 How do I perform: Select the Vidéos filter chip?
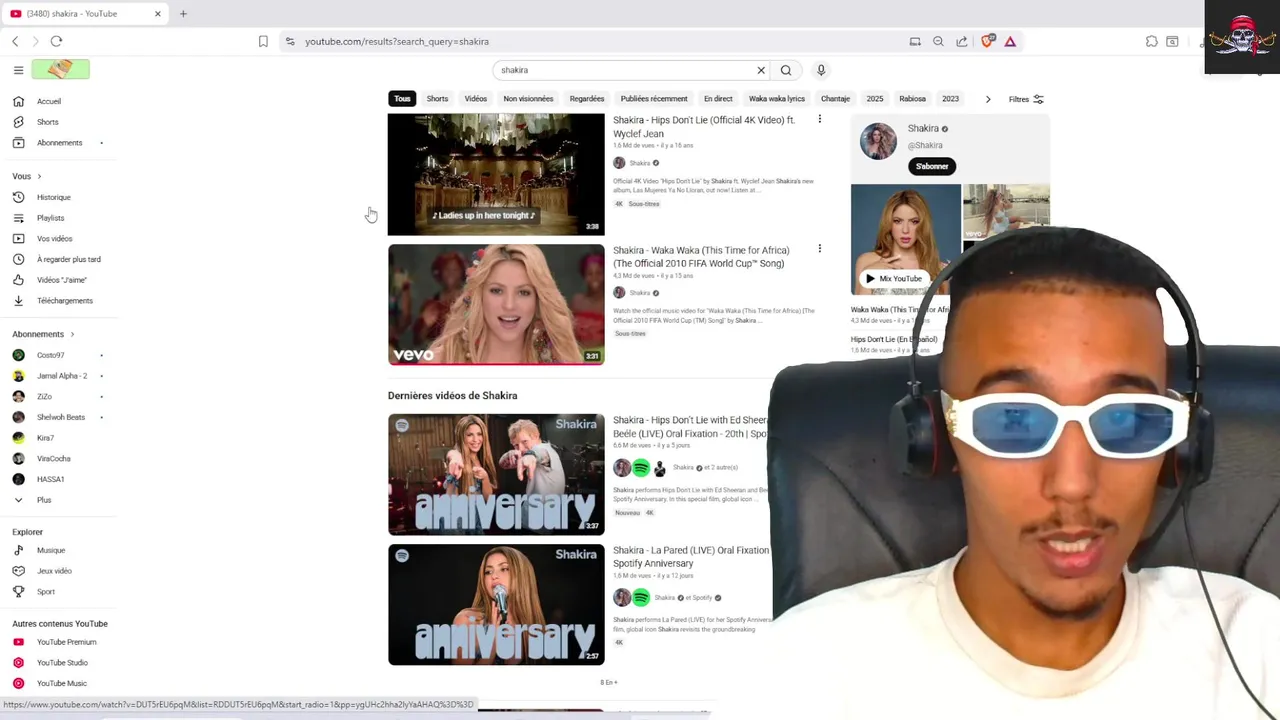pyautogui.click(x=475, y=99)
